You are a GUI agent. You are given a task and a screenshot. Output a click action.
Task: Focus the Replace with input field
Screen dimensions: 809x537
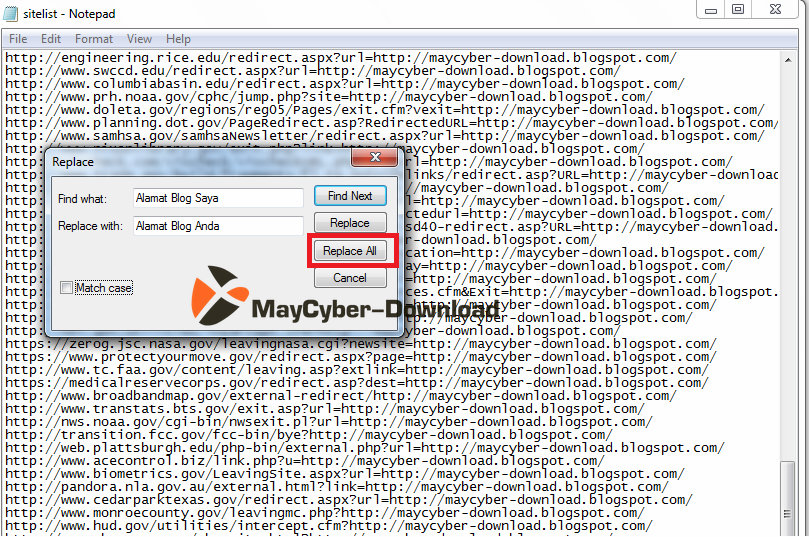point(218,226)
